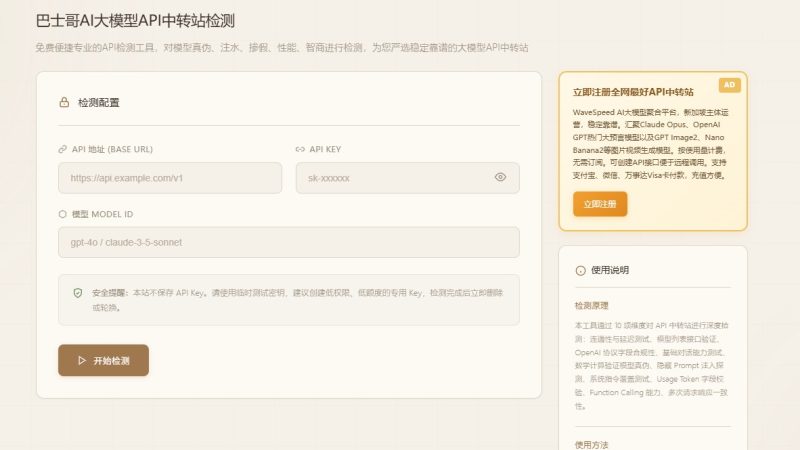Viewport: 800px width, 450px height.
Task: Click the 检测原理 subheading
Action: [x=591, y=306]
